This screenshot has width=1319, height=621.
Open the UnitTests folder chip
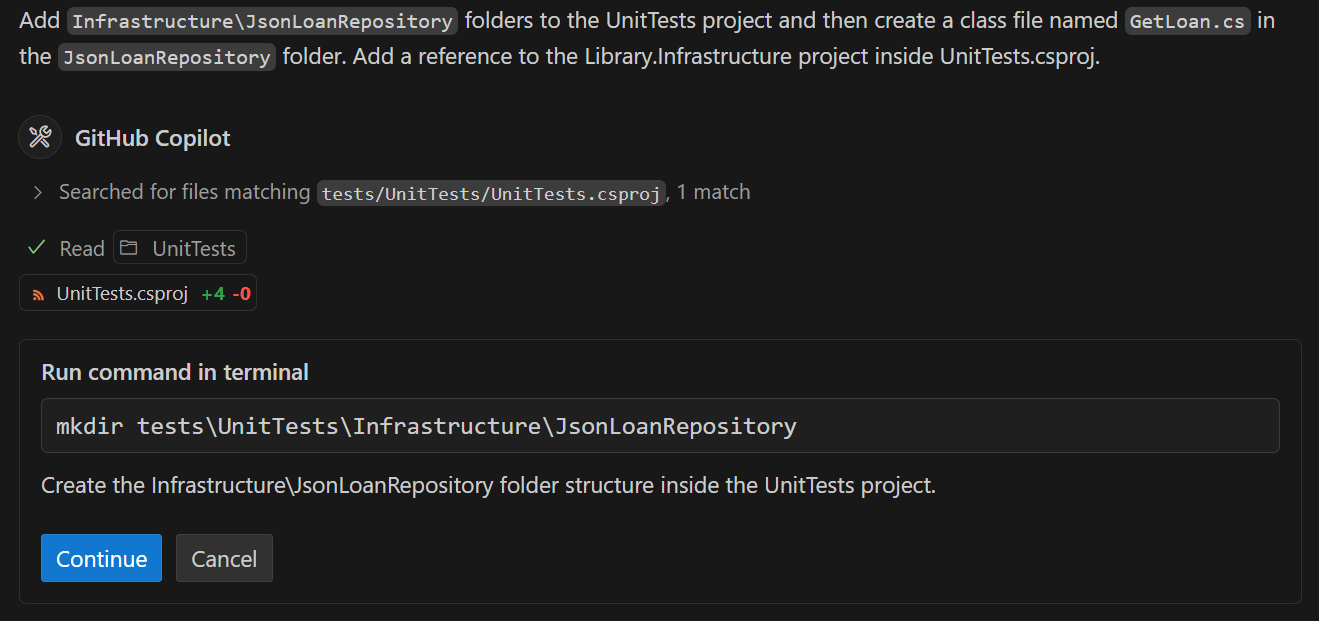coord(180,248)
